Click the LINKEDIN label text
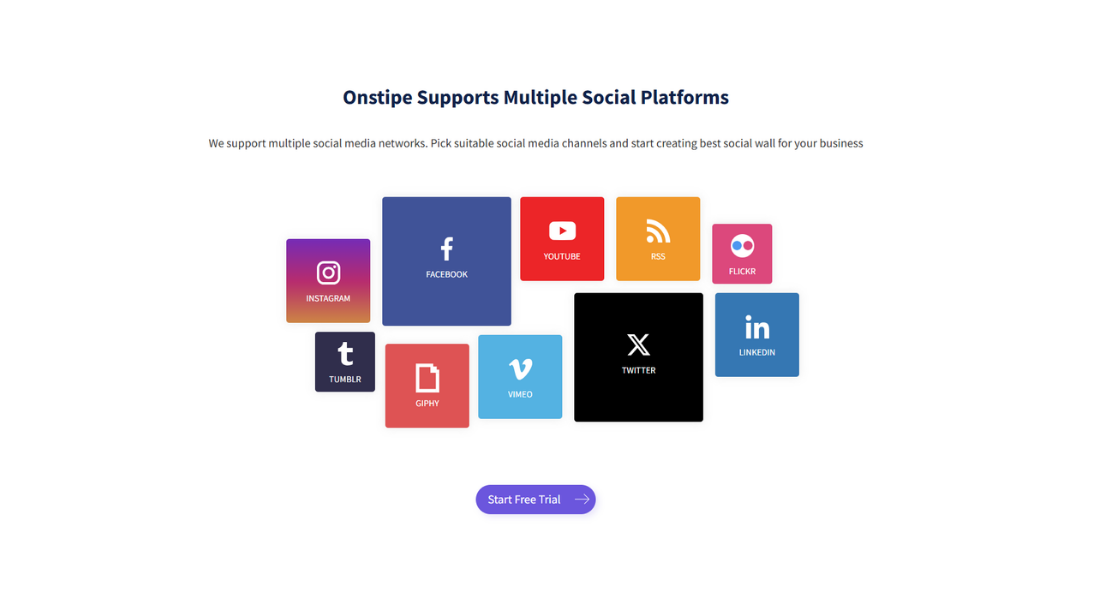This screenshot has width=1100, height=600. pyautogui.click(x=757, y=351)
